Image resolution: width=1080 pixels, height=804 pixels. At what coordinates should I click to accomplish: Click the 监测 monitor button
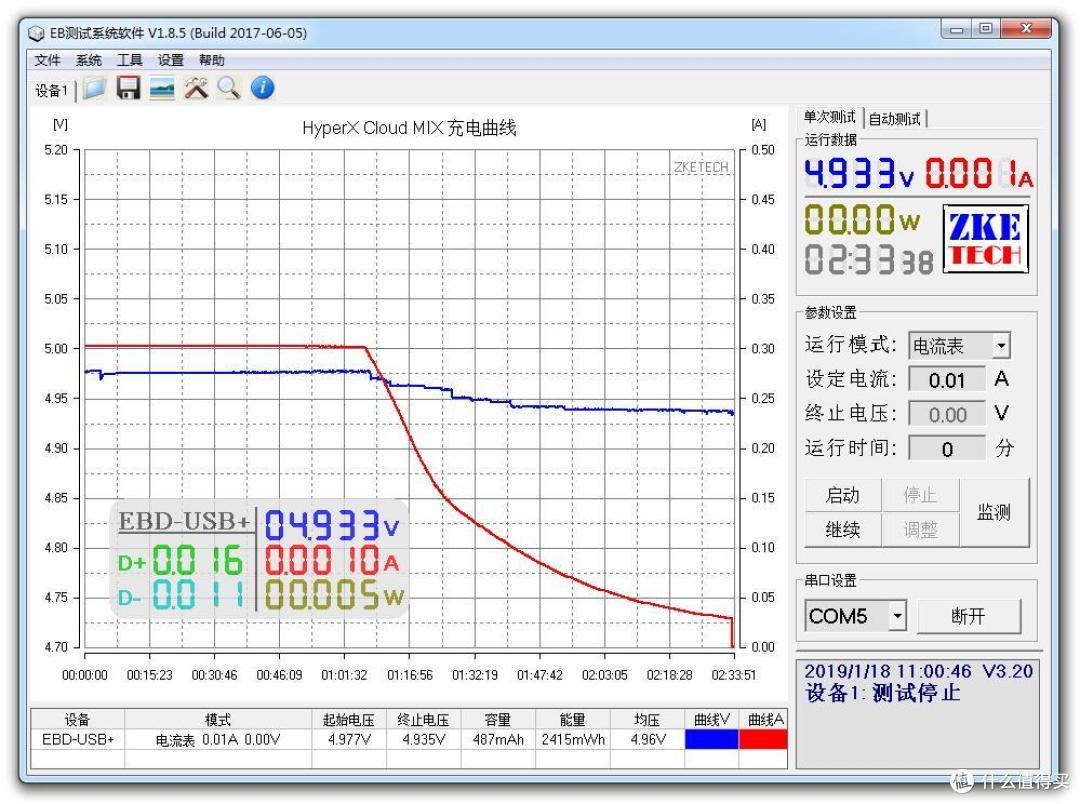point(994,512)
